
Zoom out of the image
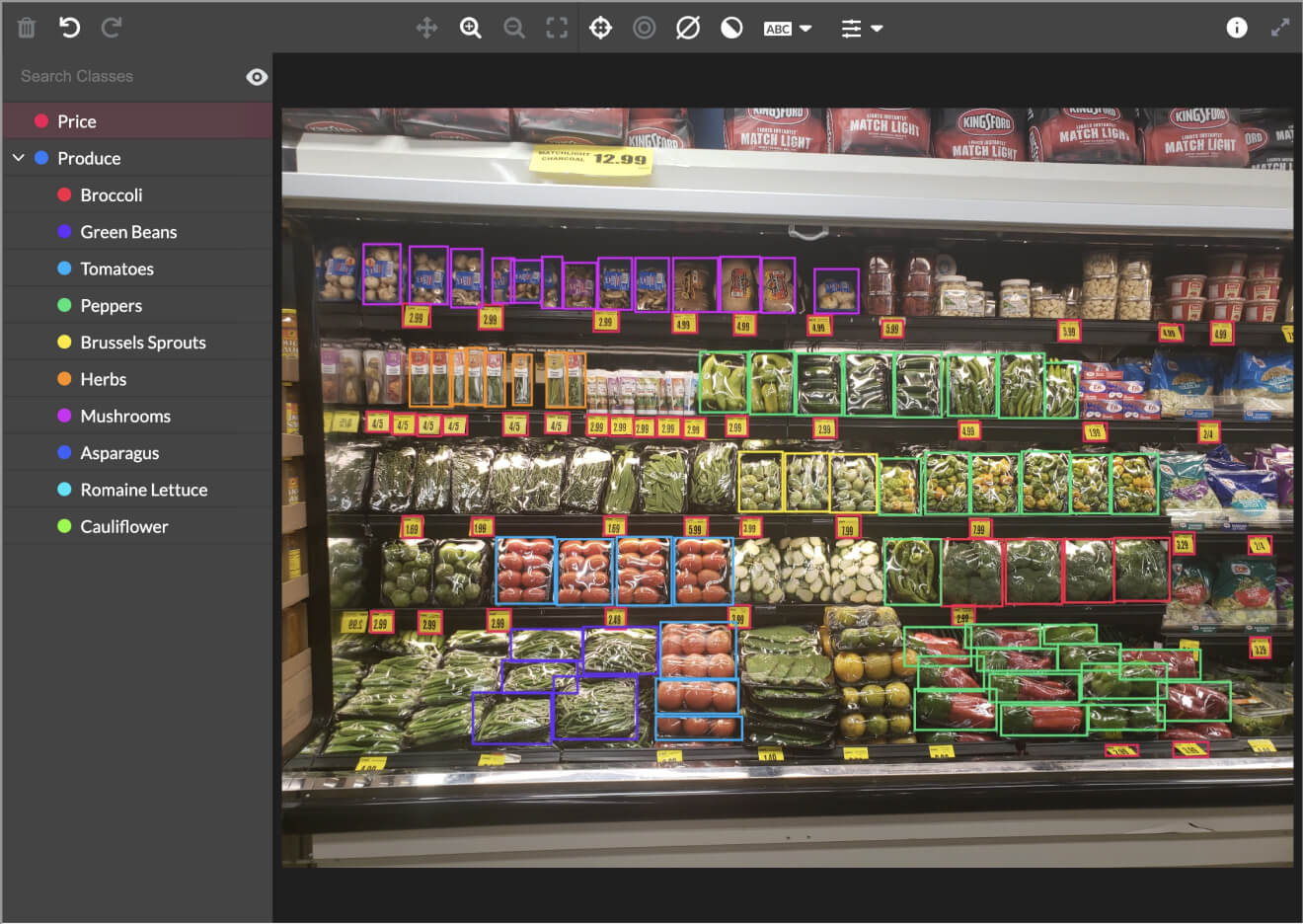pyautogui.click(x=514, y=28)
